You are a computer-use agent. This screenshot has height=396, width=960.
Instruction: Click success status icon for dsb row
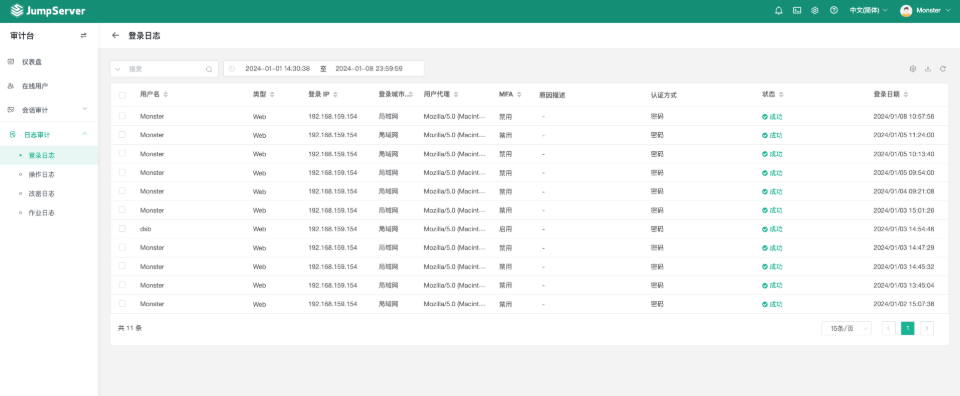pyautogui.click(x=765, y=229)
